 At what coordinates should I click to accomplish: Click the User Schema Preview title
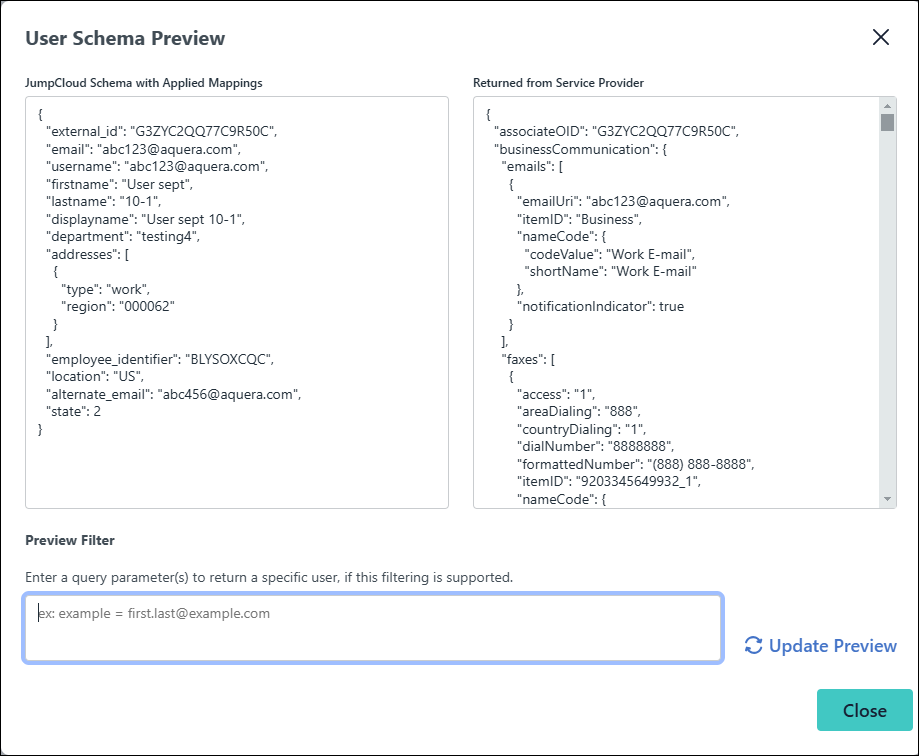[x=125, y=39]
